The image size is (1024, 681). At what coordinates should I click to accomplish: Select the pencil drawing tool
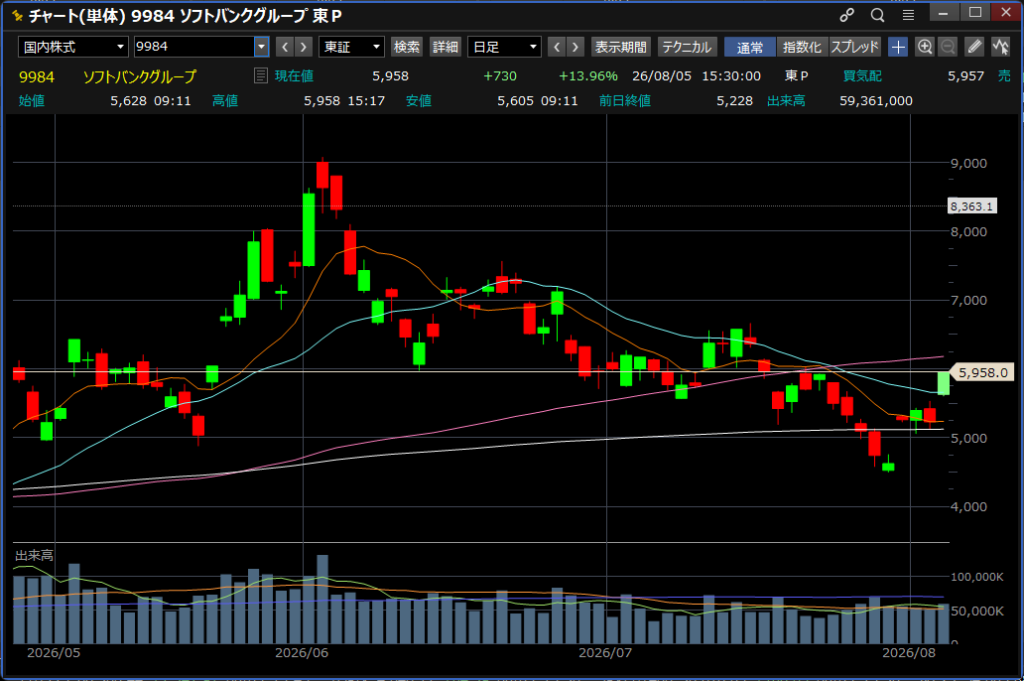(974, 46)
